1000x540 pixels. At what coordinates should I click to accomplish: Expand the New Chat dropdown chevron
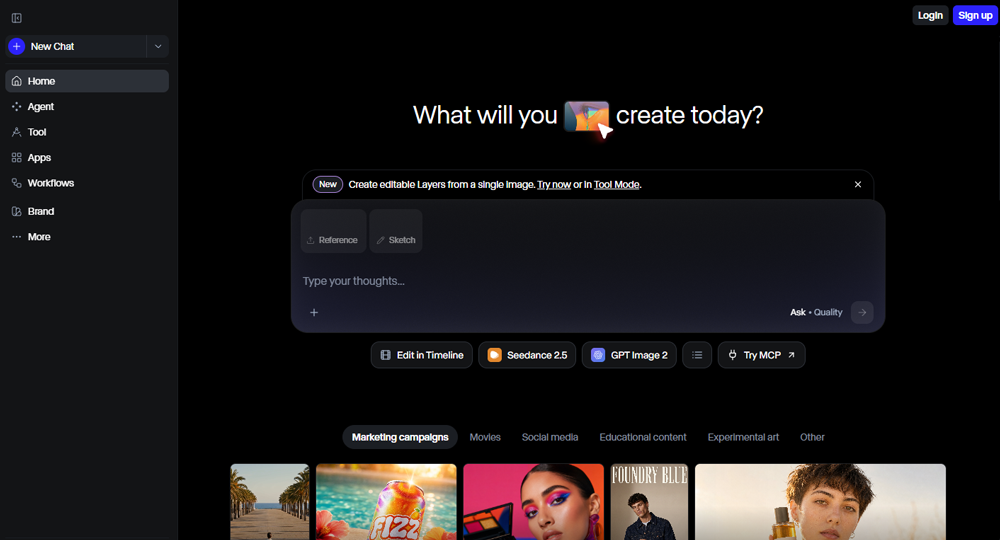click(x=158, y=47)
